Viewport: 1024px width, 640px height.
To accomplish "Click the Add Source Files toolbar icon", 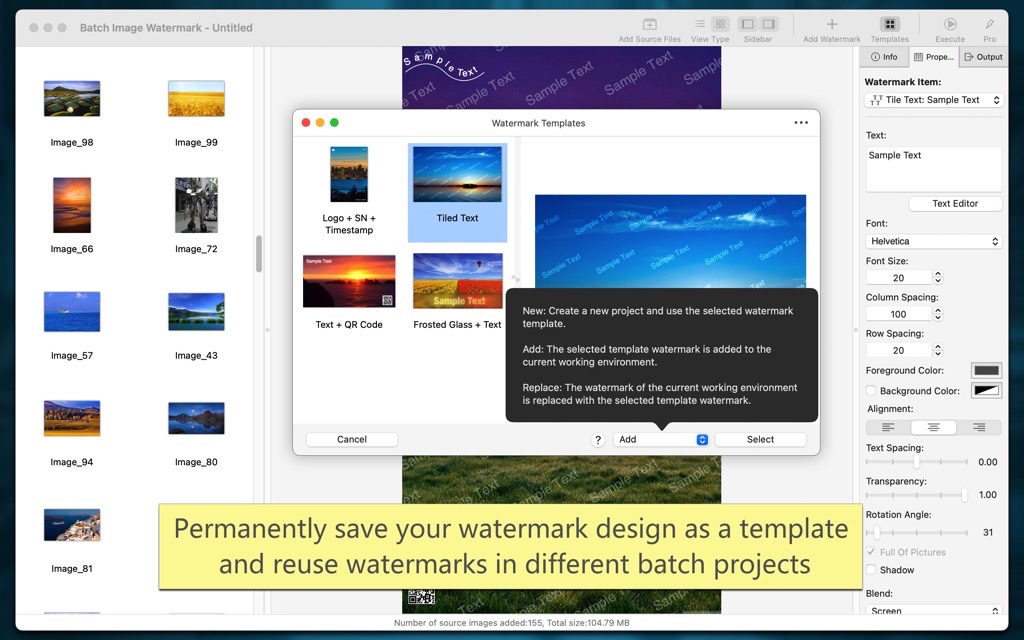I will (x=649, y=24).
